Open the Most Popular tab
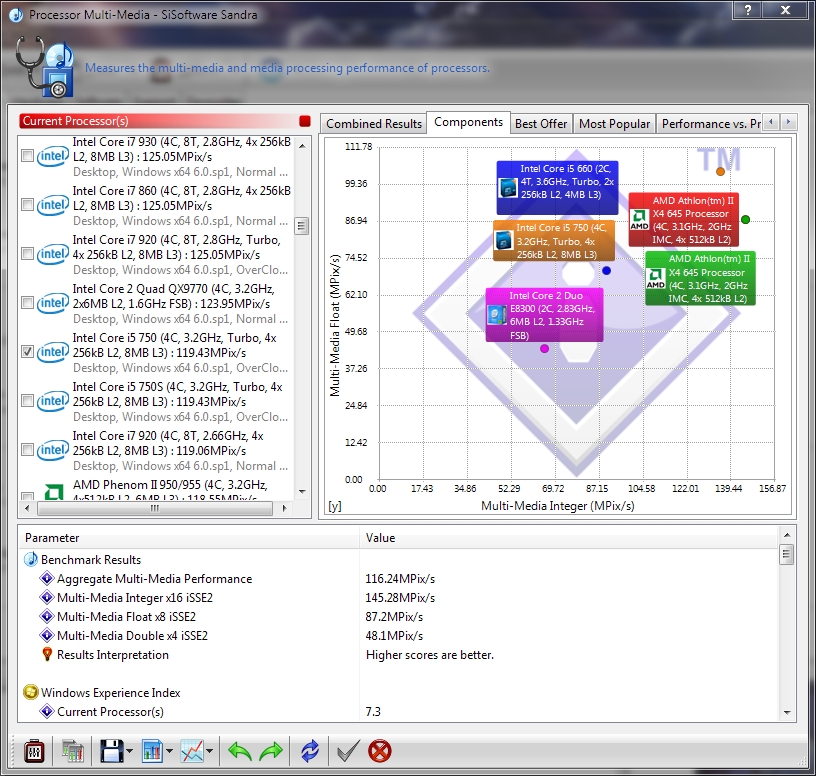 (x=614, y=124)
